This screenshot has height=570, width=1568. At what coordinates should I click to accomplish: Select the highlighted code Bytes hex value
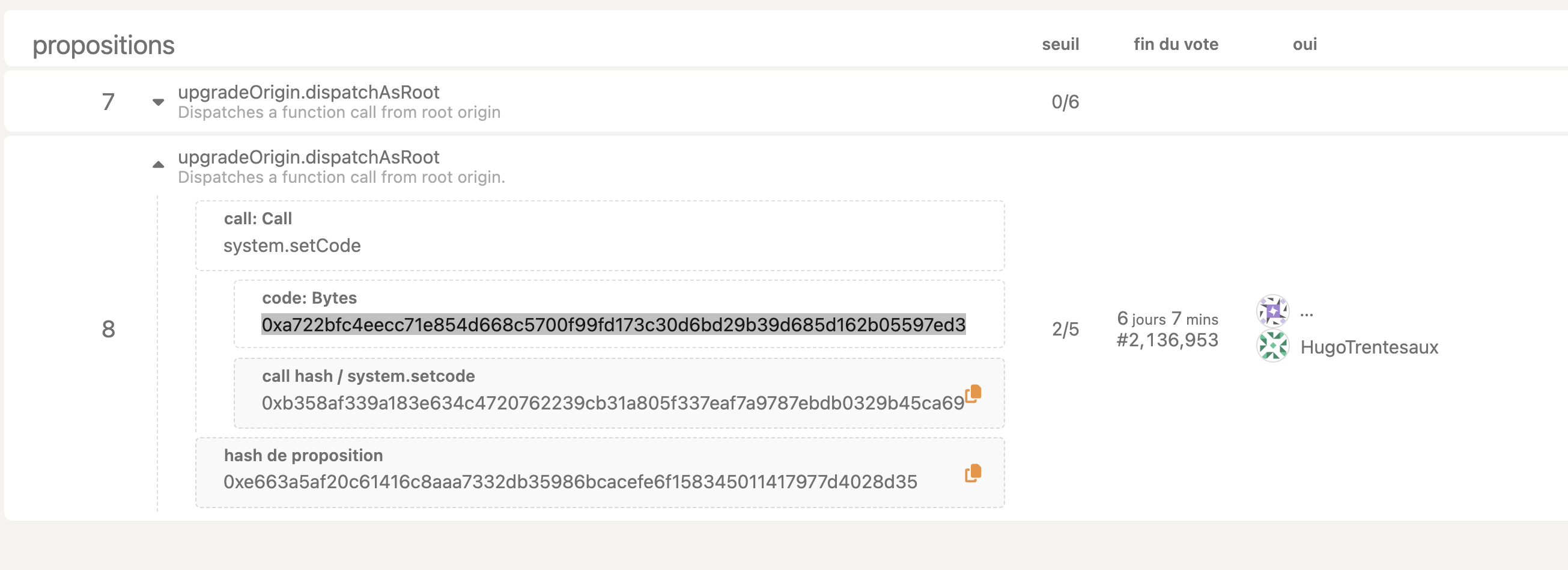coord(613,325)
